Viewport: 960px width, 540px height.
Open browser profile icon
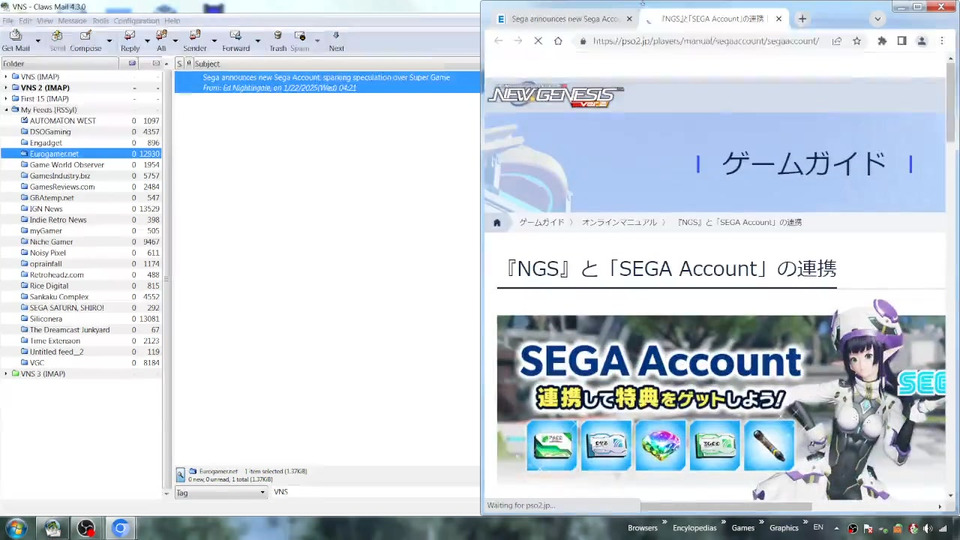pyautogui.click(x=921, y=41)
